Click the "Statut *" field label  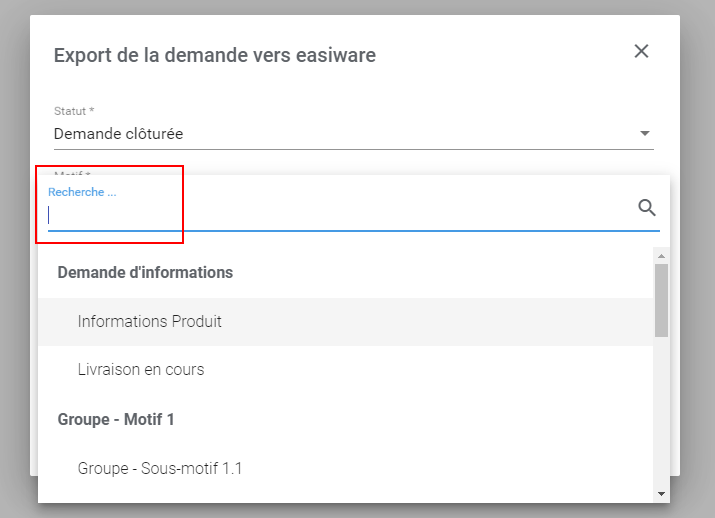(74, 110)
